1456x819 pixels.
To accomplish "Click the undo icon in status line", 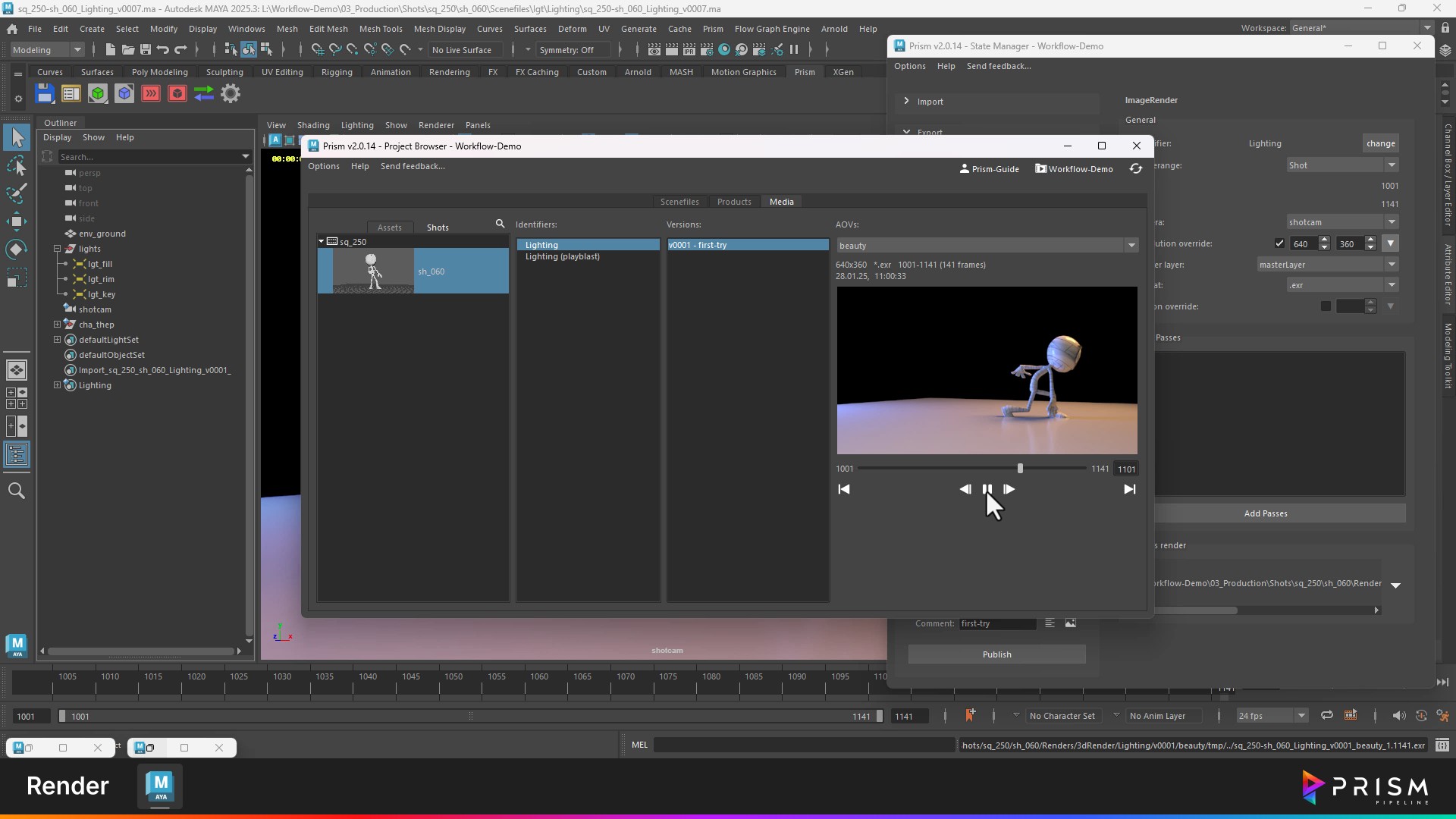I will (162, 50).
